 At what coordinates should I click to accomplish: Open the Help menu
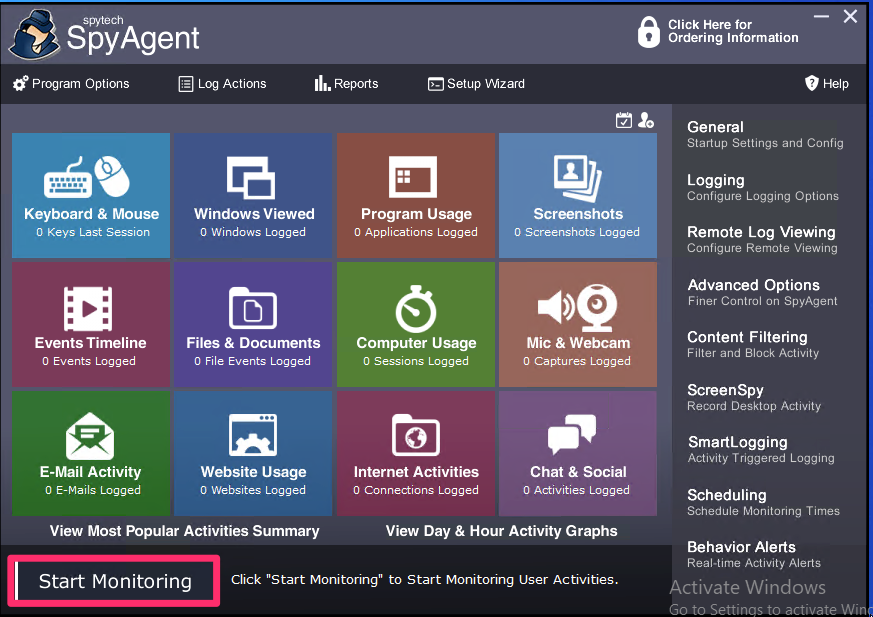tap(827, 84)
